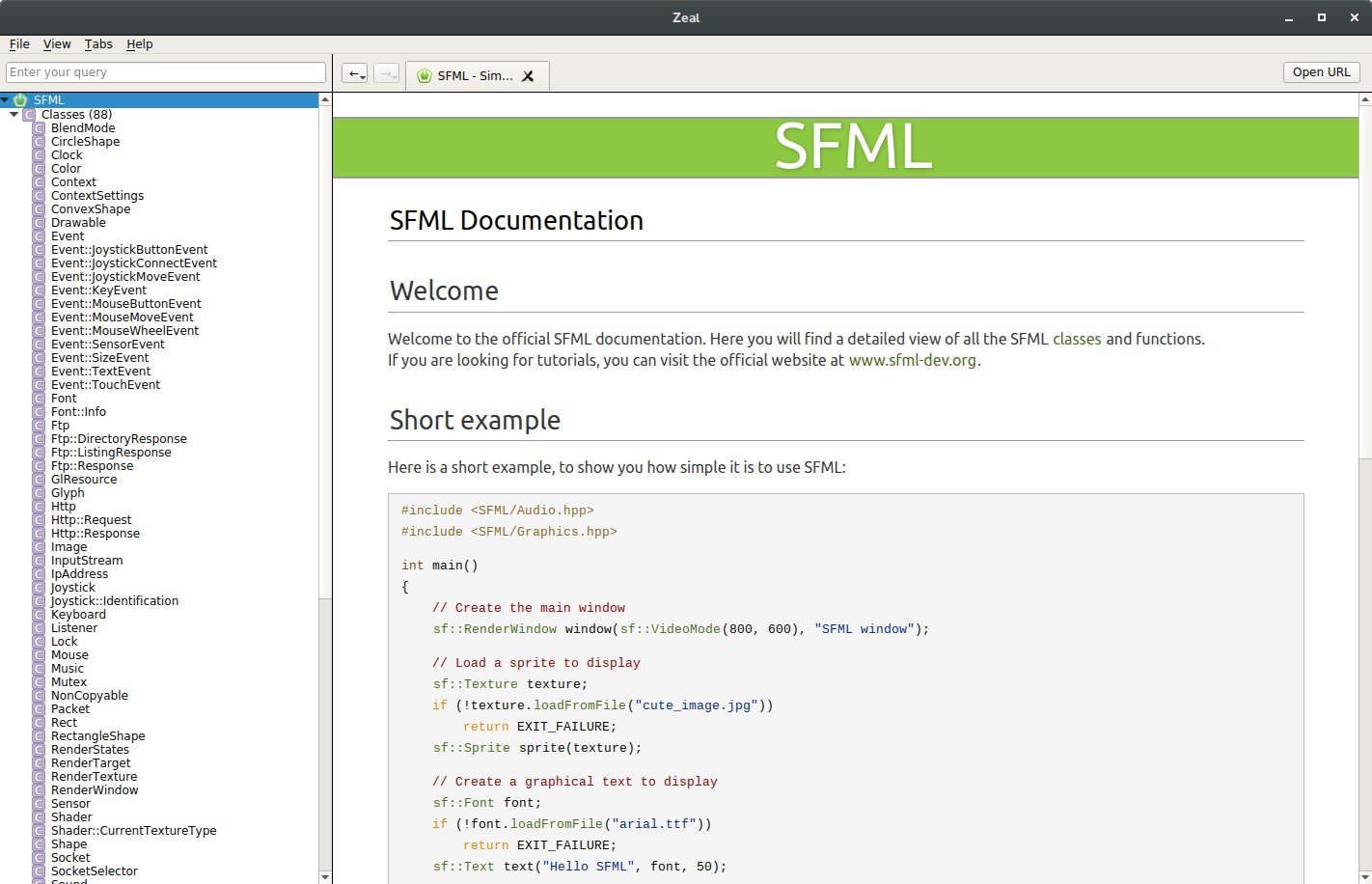
Task: Click the class icon beside Packet
Action: (39, 709)
